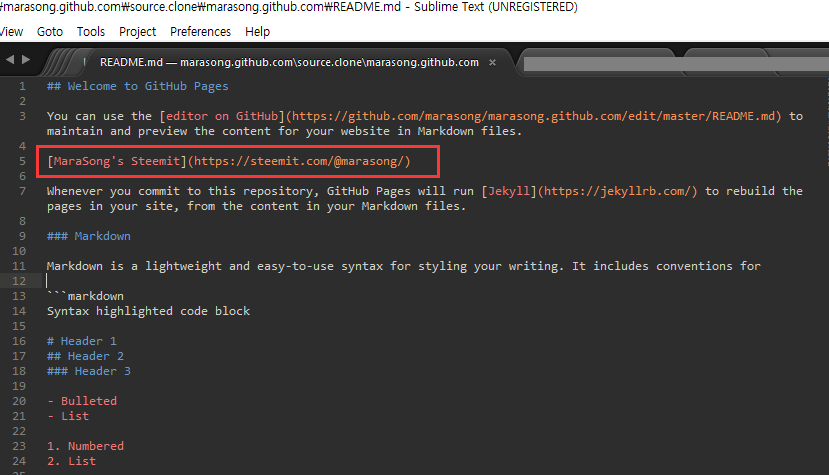Click line number 1 in the gutter
This screenshot has height=475, width=829.
22,86
